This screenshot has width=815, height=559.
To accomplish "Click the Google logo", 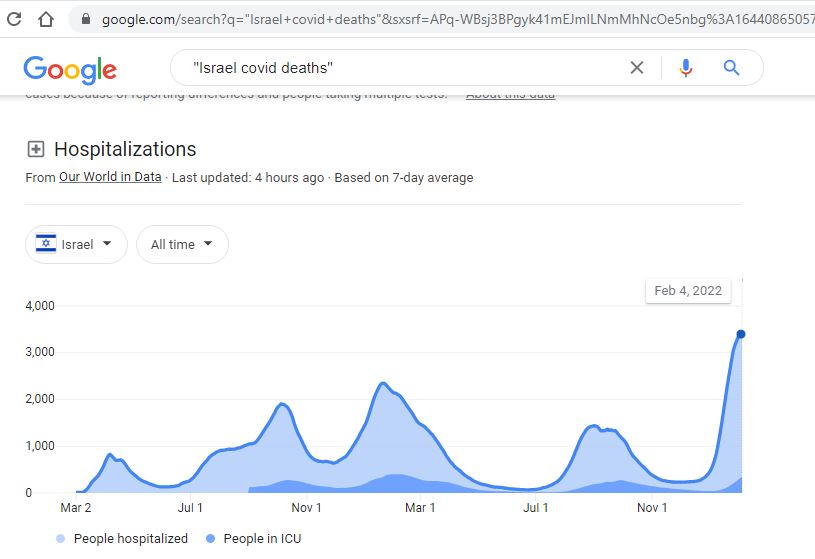I will coord(70,69).
